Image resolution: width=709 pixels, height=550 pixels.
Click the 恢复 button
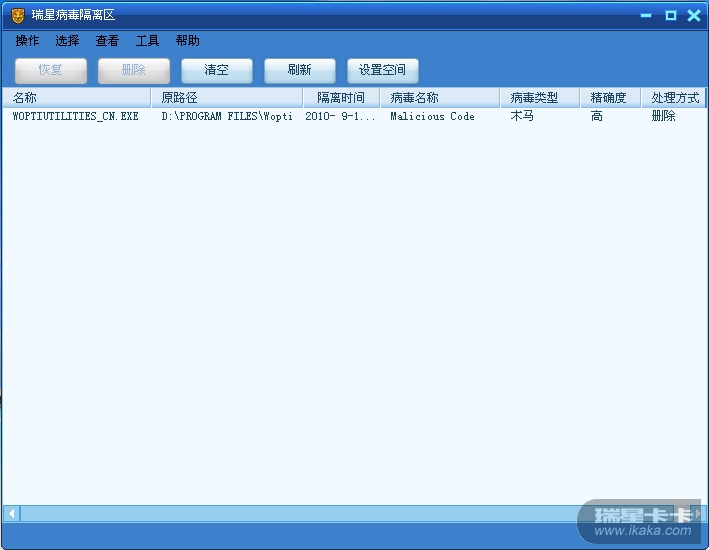click(x=51, y=70)
